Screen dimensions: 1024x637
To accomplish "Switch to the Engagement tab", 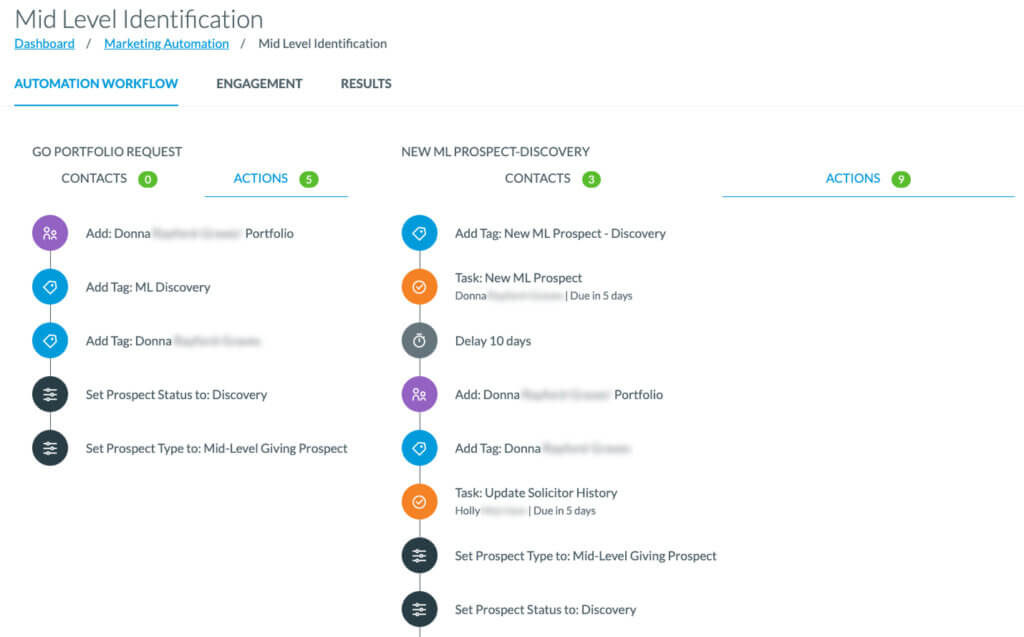I will (259, 84).
